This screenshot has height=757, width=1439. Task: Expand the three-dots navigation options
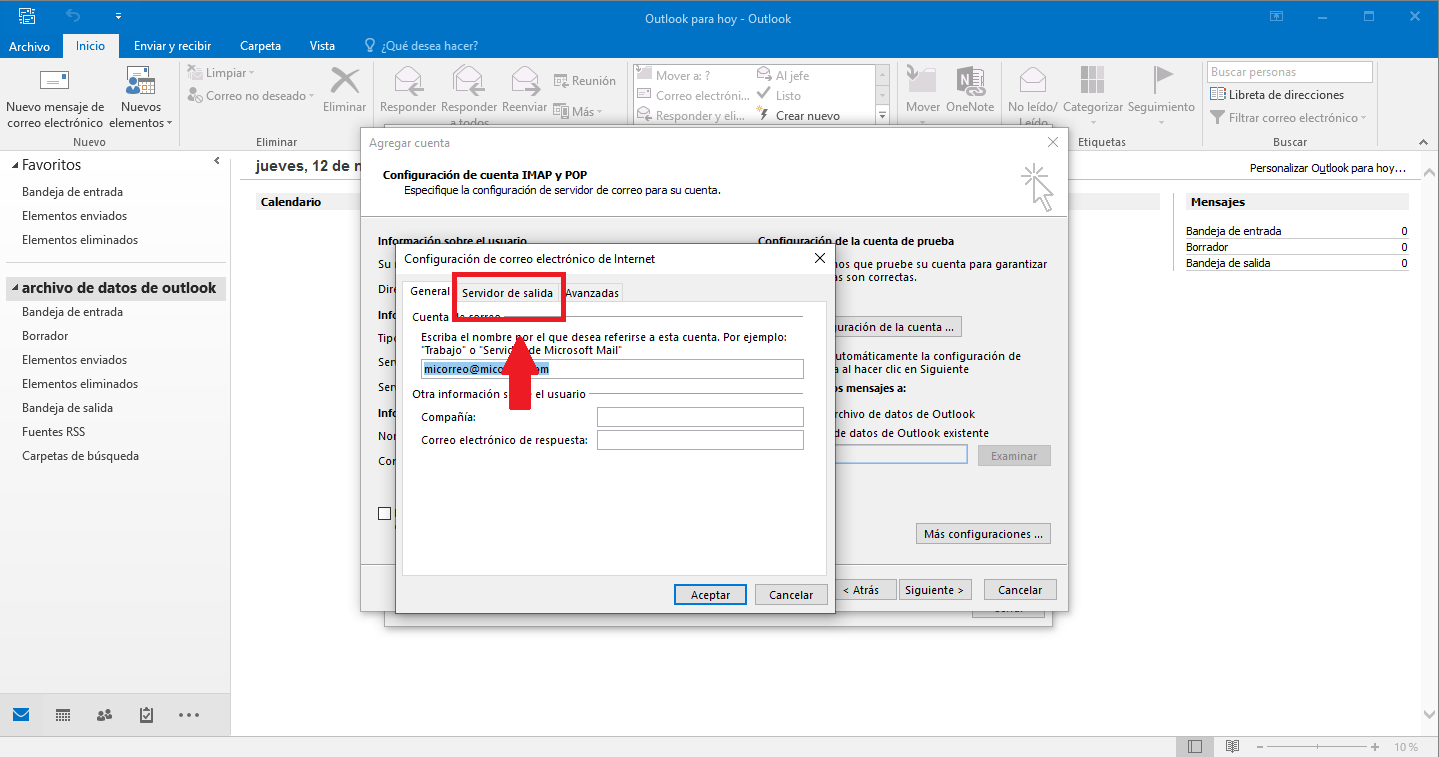(x=188, y=715)
